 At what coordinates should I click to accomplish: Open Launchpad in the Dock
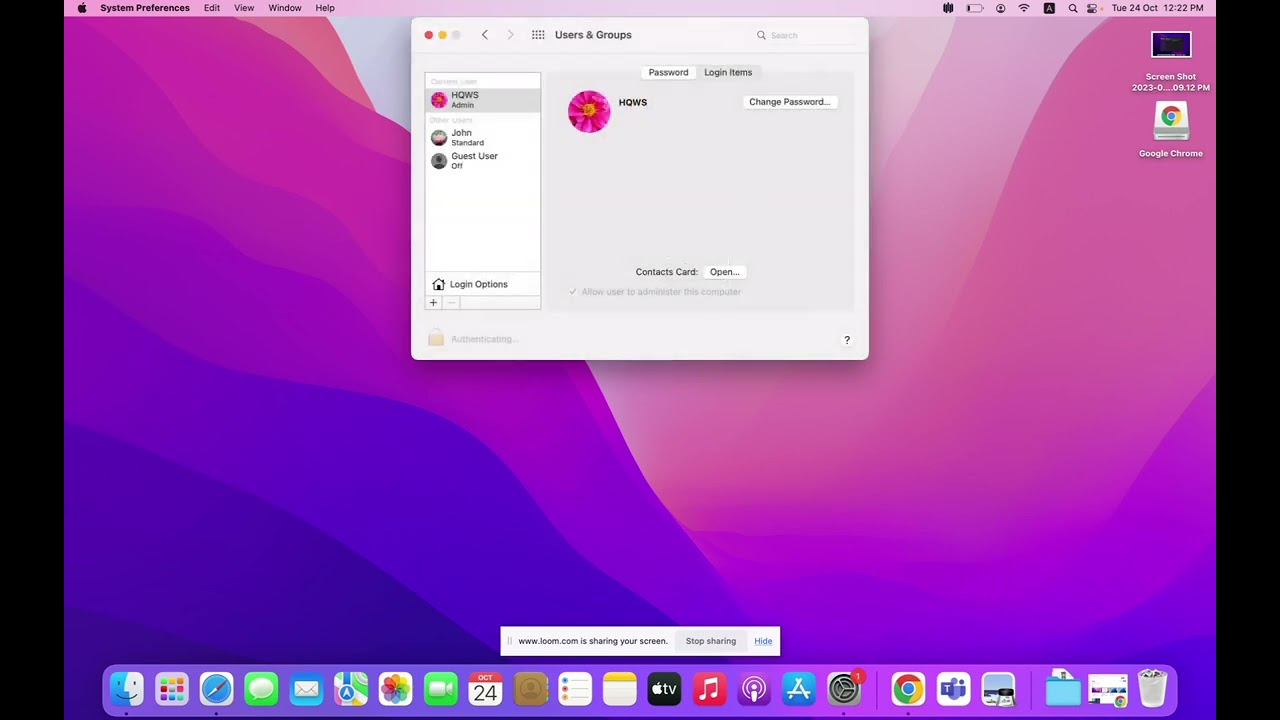(x=172, y=689)
